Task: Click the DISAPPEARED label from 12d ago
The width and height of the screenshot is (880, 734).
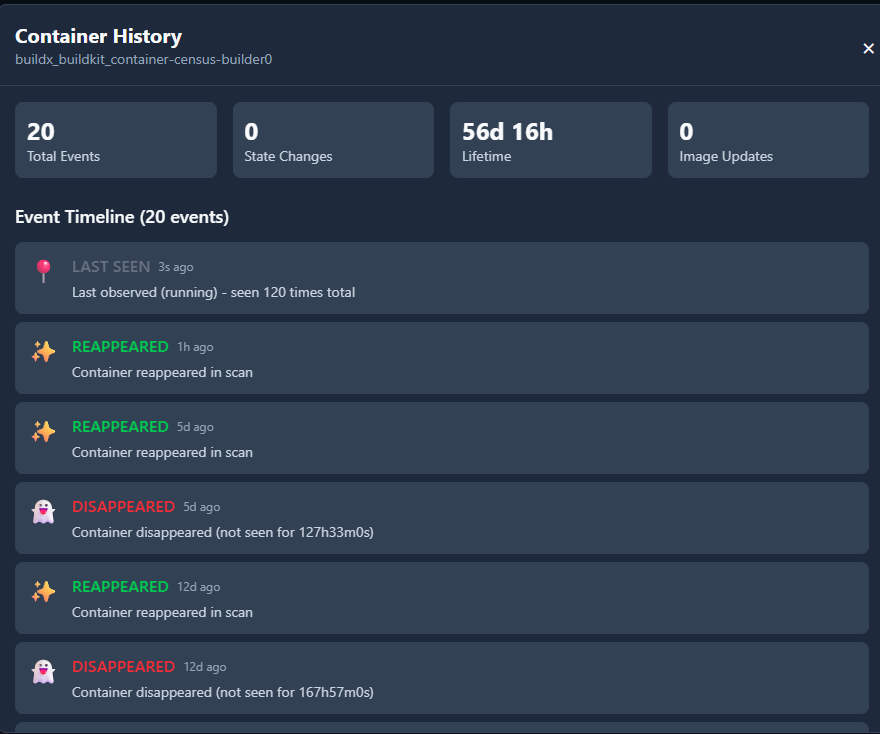Action: [x=123, y=667]
